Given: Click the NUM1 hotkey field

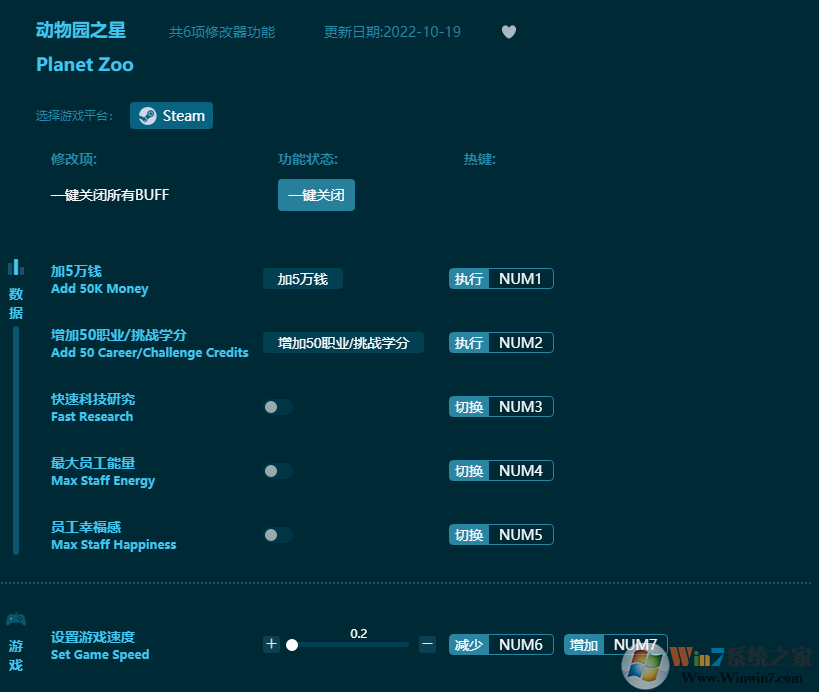Looking at the screenshot, I should (521, 278).
